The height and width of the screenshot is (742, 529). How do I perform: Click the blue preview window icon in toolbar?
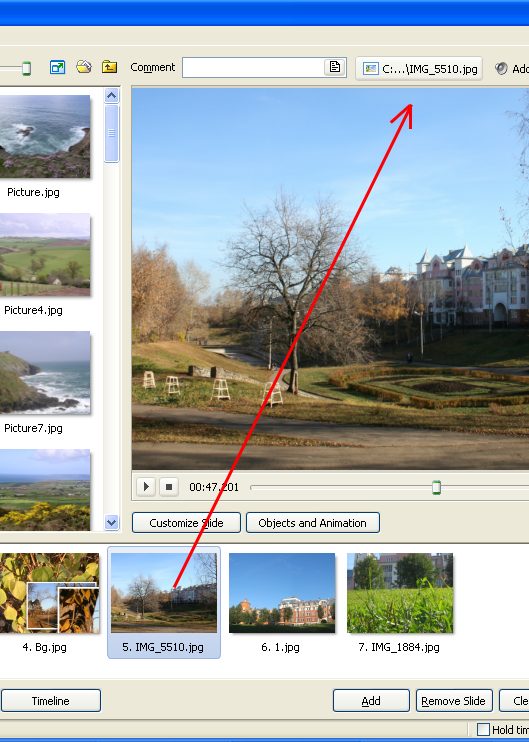pyautogui.click(x=57, y=68)
